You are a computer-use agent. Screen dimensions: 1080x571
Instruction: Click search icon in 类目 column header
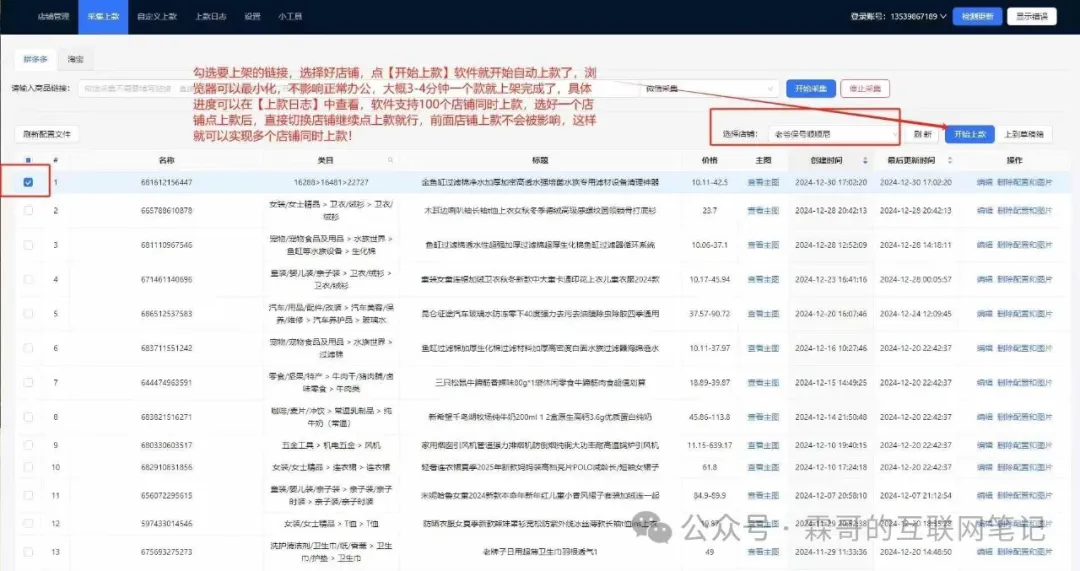[x=391, y=160]
